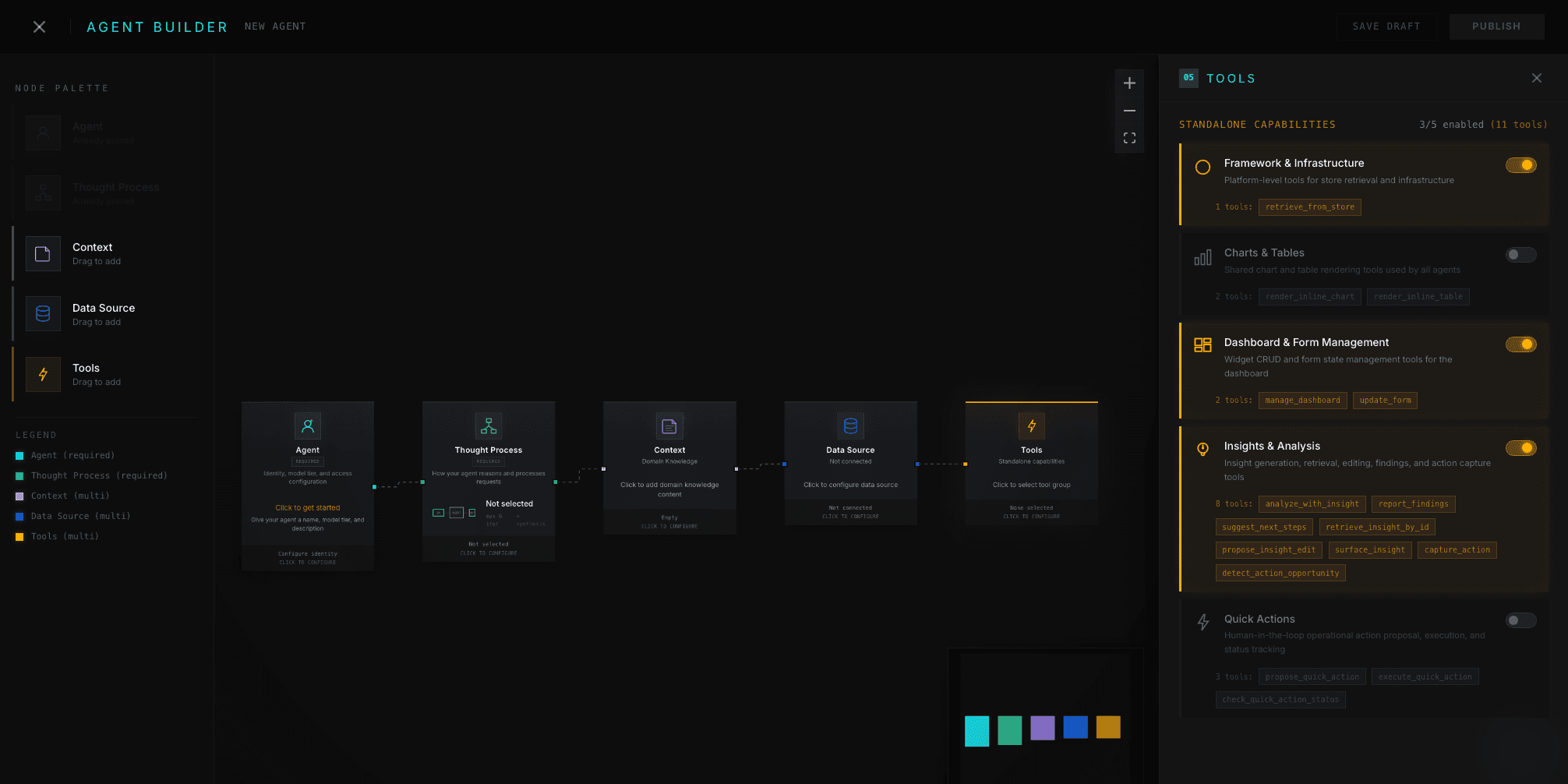Screen dimensions: 1568x784
Task: Click 'Click to configure data source' text
Action: click(850, 485)
